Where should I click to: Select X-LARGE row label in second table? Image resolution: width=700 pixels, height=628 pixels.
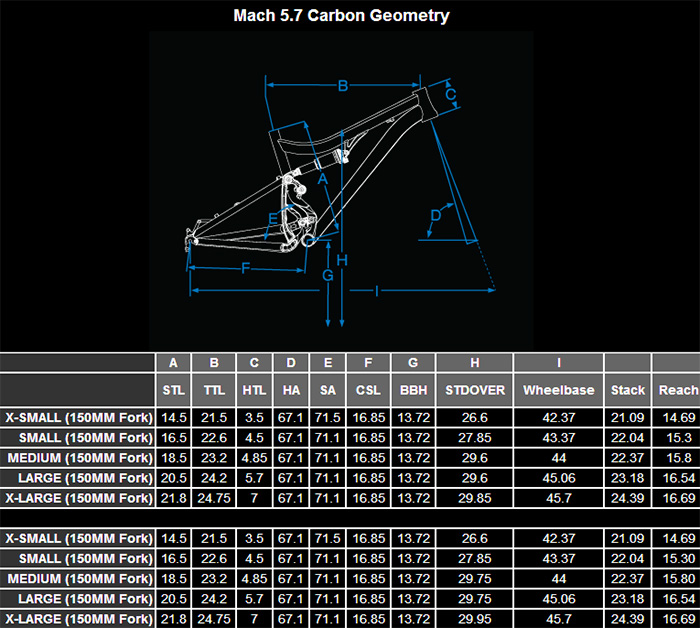tap(78, 619)
